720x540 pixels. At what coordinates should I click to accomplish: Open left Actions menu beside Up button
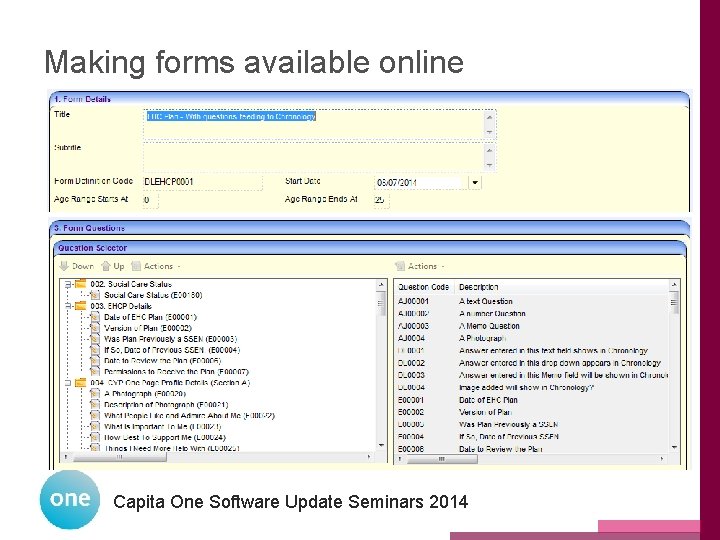coord(156,266)
